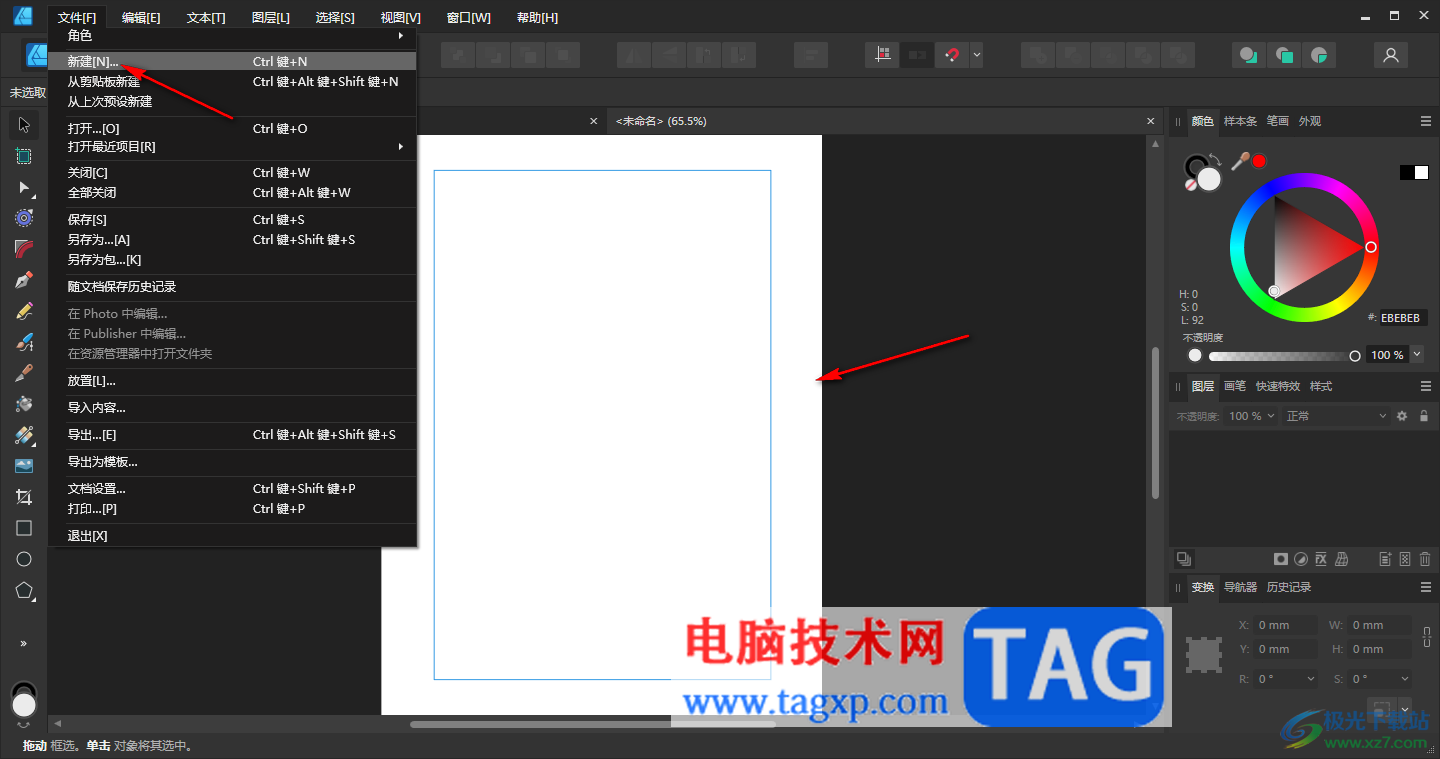Toggle the show grid toolbar icon
Screen dimensions: 1440x759
tap(882, 55)
